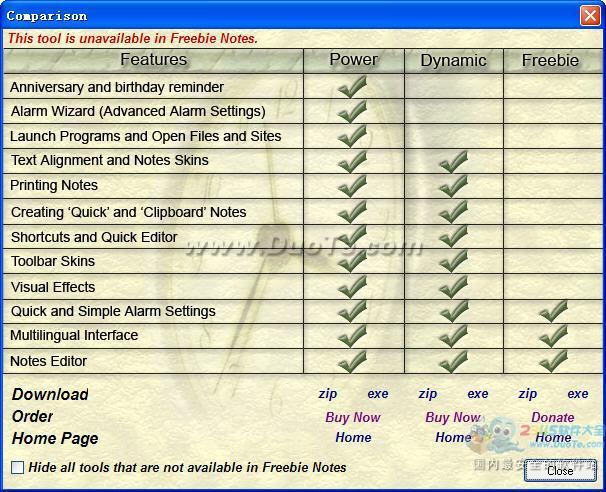Click Power checkmark for Anniversary and birthday reminder
Screen dimensions: 606x492
tap(352, 87)
